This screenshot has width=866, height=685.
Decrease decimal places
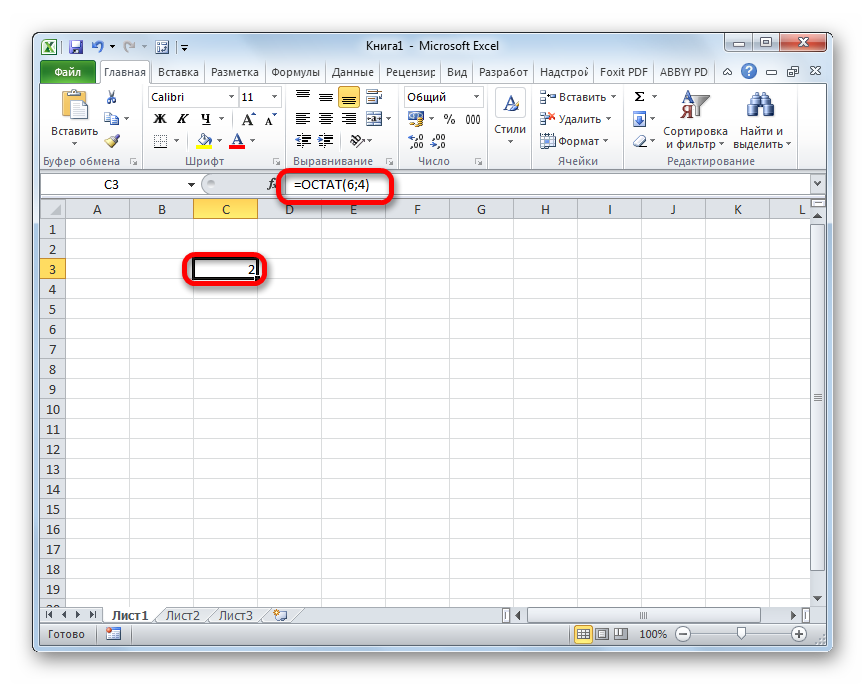click(438, 141)
